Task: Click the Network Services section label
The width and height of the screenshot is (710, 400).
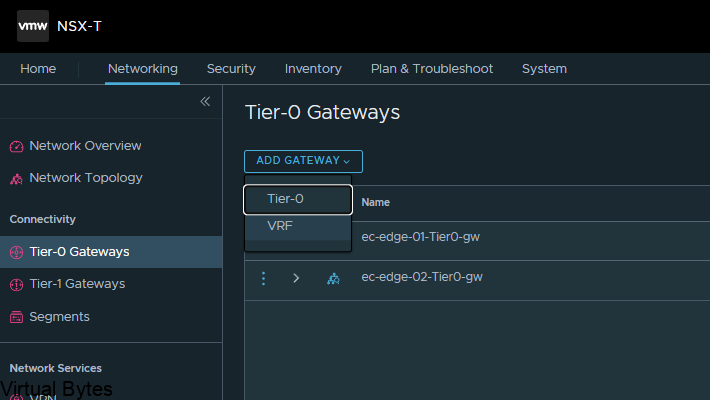Action: coord(56,368)
